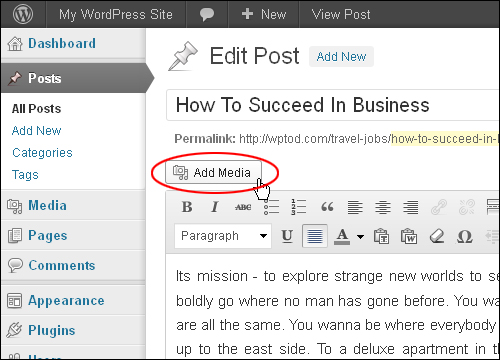Image resolution: width=500 pixels, height=360 pixels.
Task: Insert bulleted list
Action: 271,207
